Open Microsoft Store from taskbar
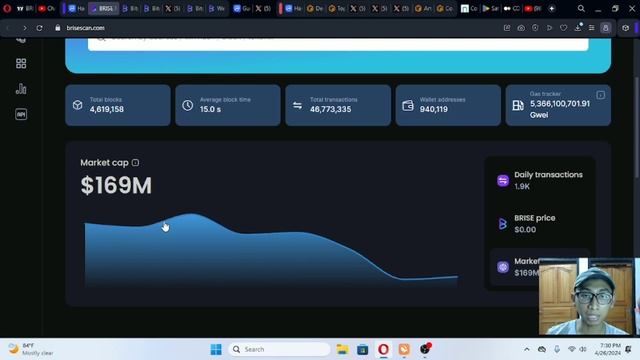This screenshot has width=640, height=360. tap(362, 349)
